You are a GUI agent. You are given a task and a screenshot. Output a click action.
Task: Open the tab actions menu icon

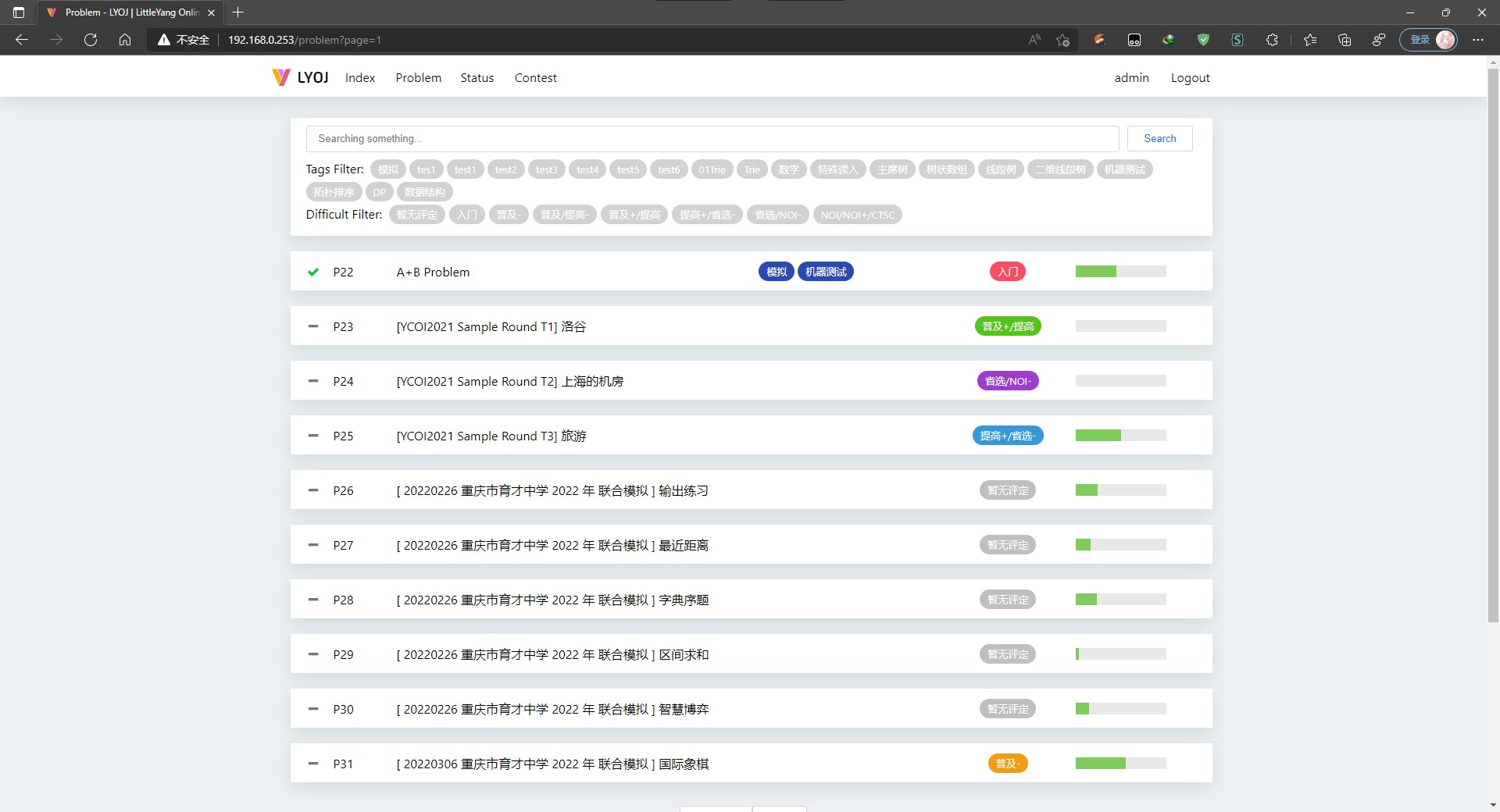pos(18,12)
